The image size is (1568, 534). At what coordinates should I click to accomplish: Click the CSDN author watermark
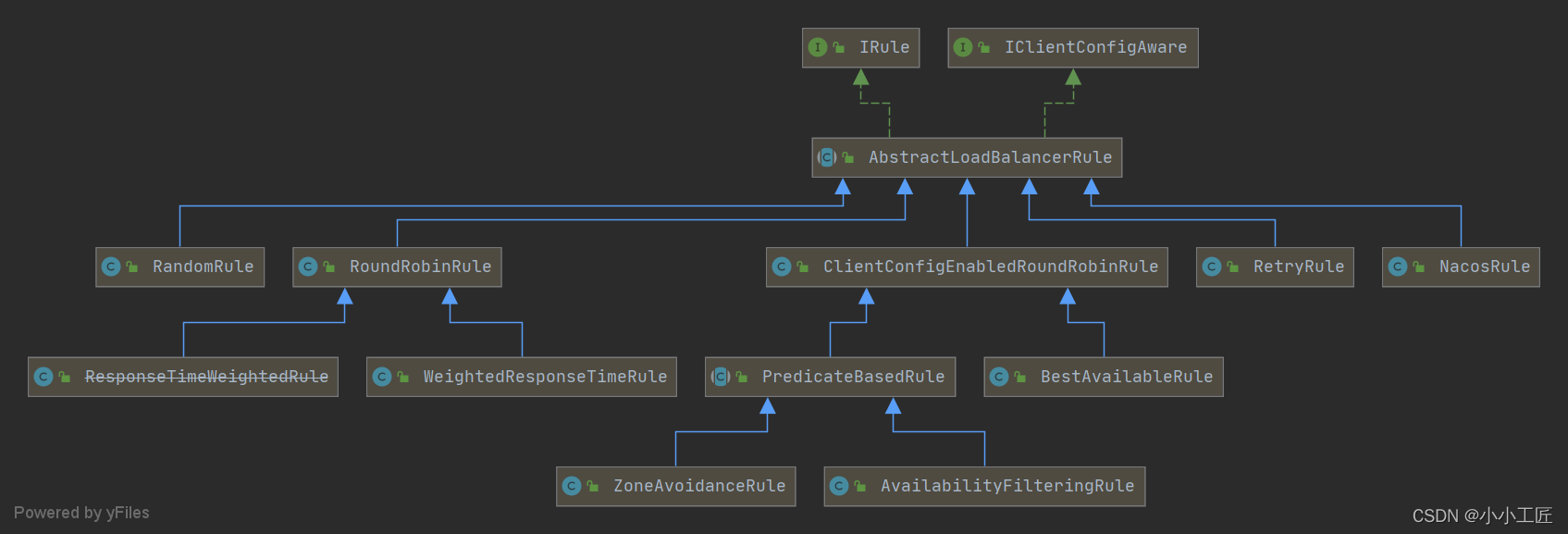pos(1481,515)
